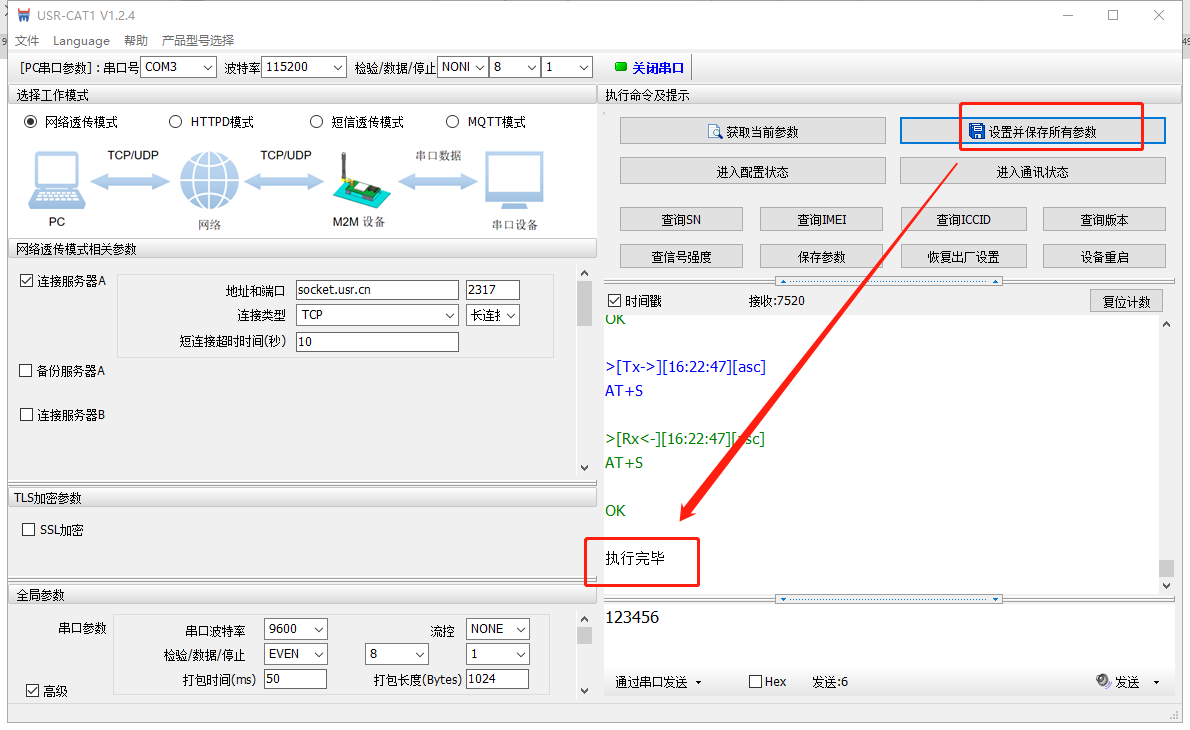The image size is (1190, 730).
Task: Click the 恢复出厂设置 button
Action: pos(963,256)
